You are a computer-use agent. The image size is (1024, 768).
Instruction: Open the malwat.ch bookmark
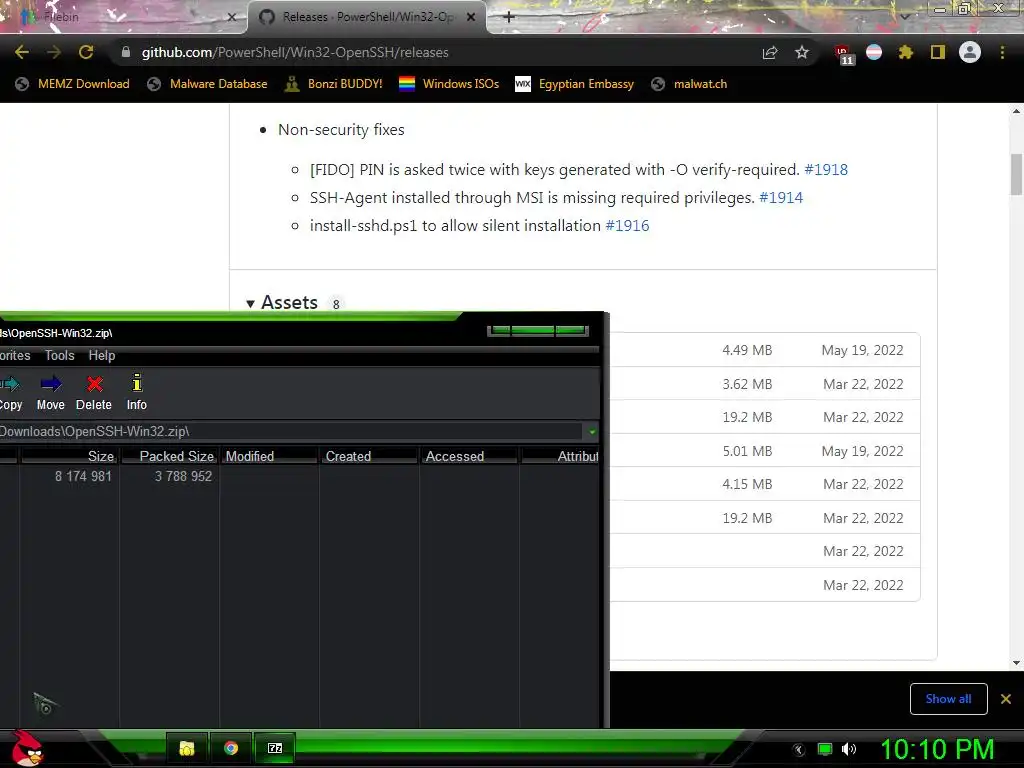coord(689,84)
